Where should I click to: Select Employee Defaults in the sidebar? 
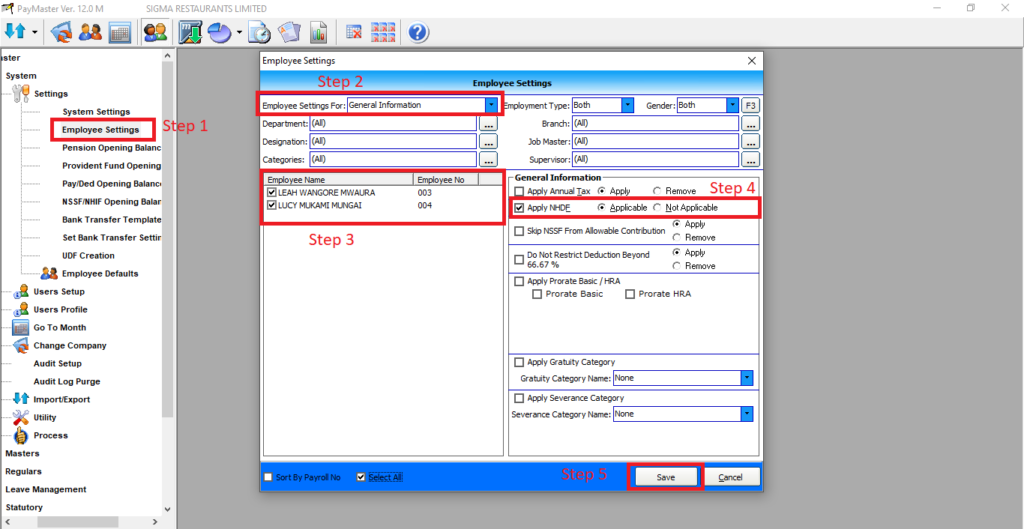coord(100,274)
